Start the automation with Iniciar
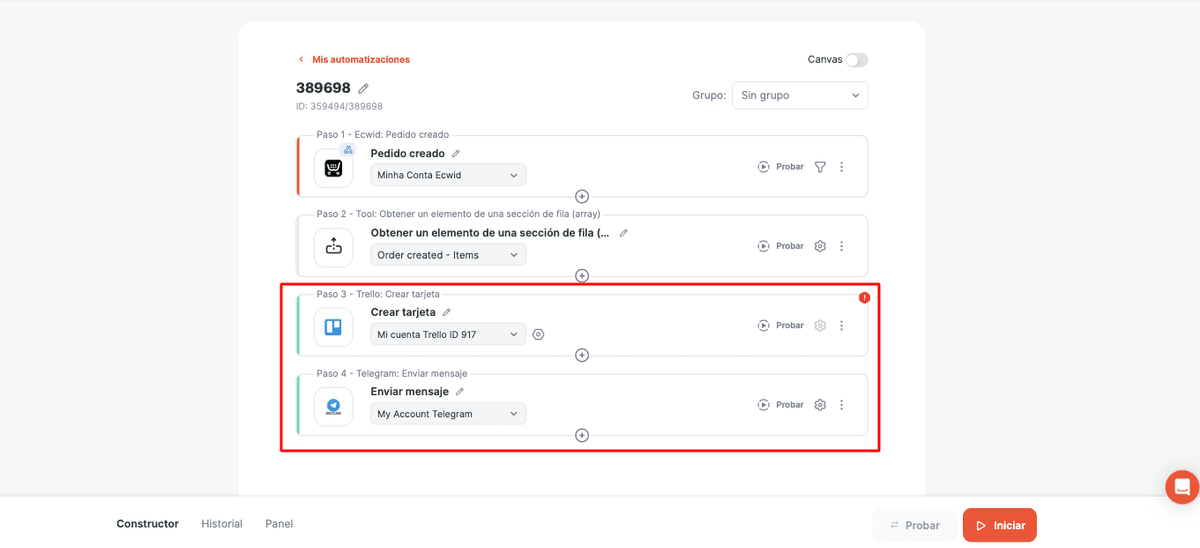 click(x=1000, y=525)
